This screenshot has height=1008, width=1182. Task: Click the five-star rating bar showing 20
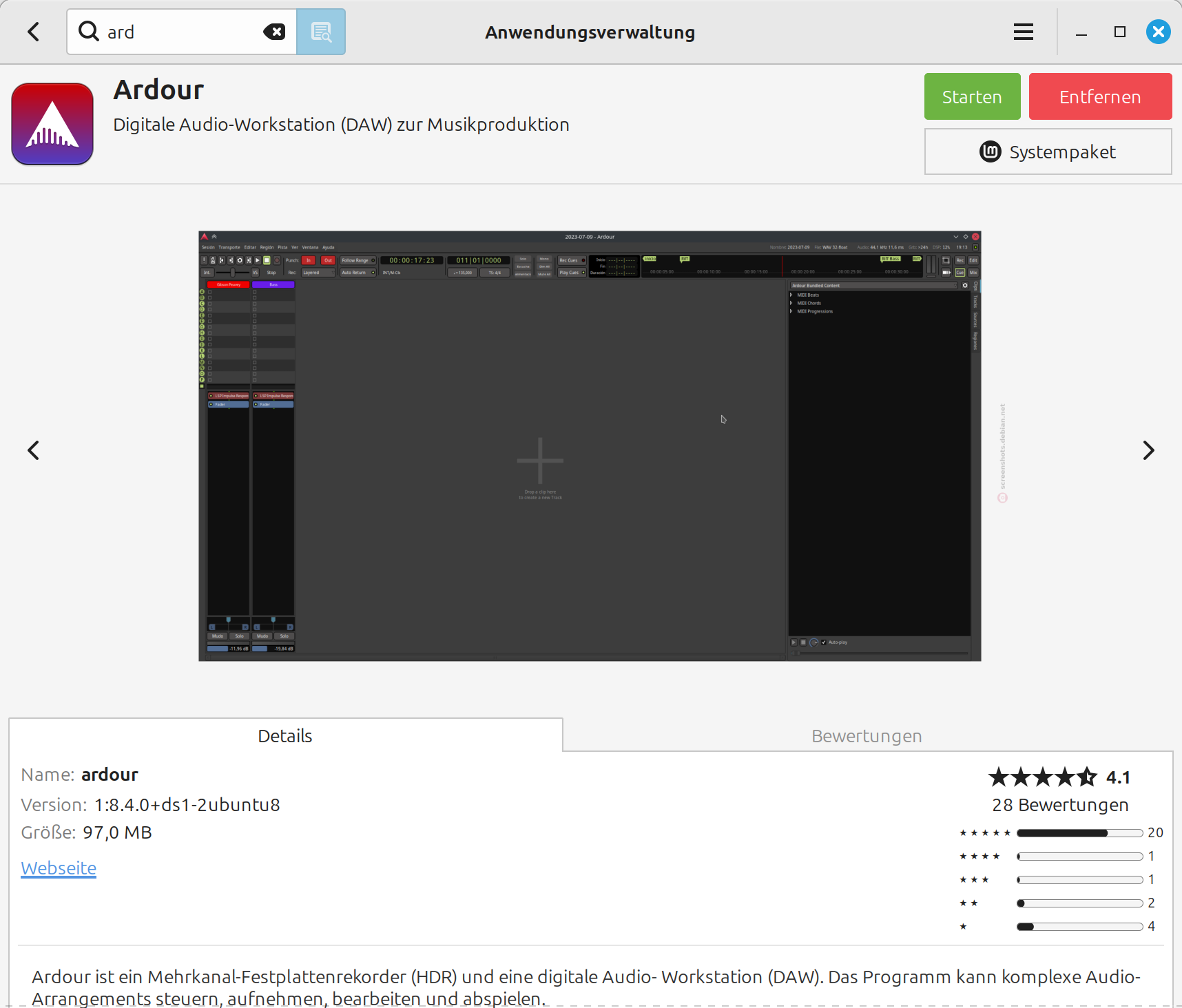1079,832
